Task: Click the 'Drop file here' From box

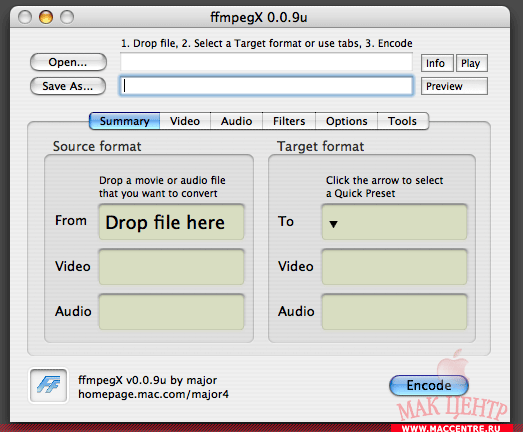Action: (x=171, y=222)
